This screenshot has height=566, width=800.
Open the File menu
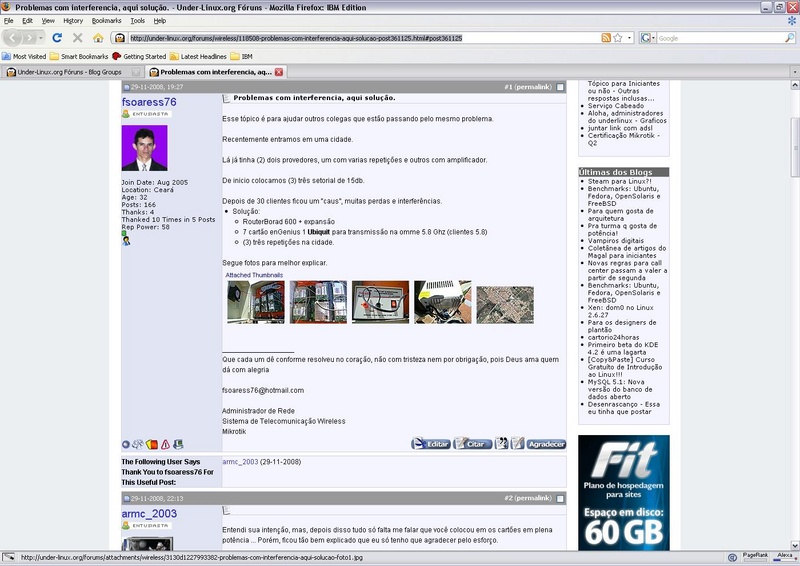point(9,21)
